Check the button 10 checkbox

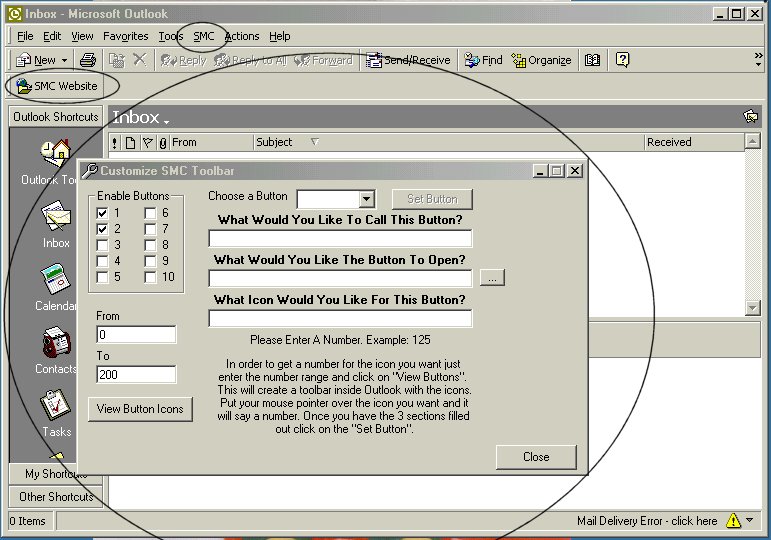tap(150, 277)
